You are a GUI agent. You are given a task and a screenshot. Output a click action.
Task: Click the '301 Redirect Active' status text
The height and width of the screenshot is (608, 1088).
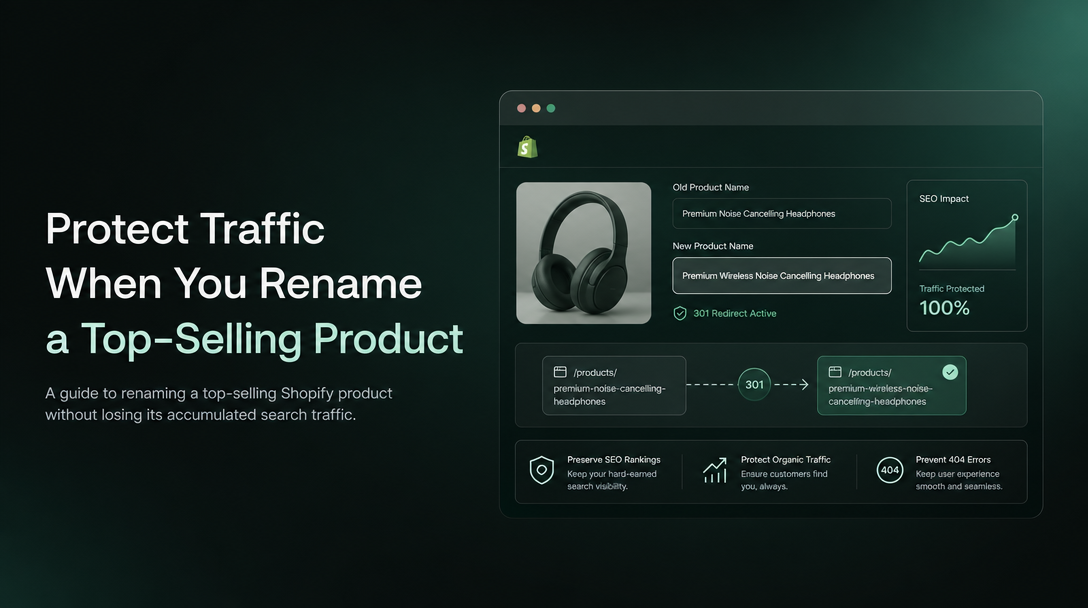[x=735, y=314]
